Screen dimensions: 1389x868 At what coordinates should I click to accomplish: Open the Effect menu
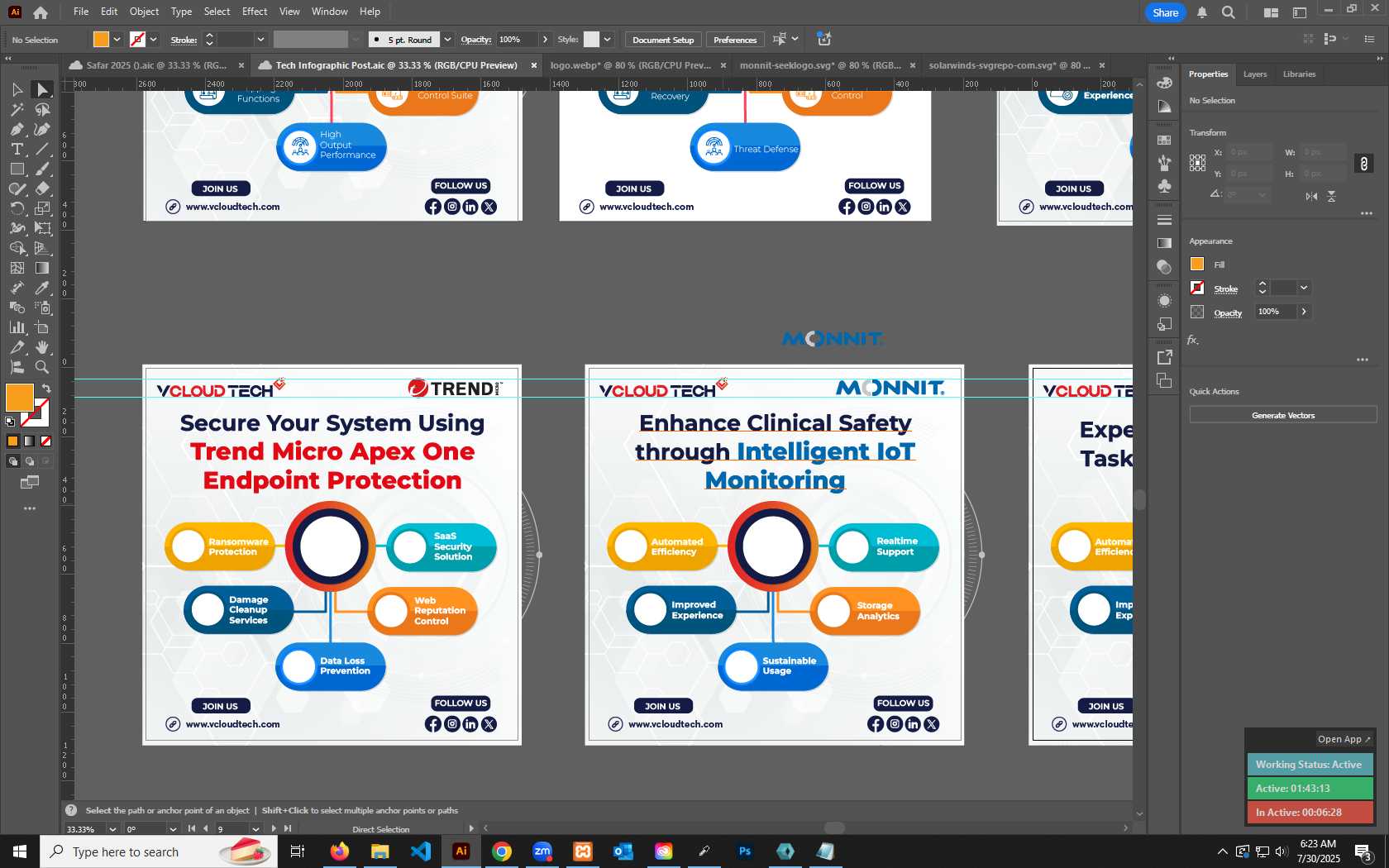click(255, 12)
